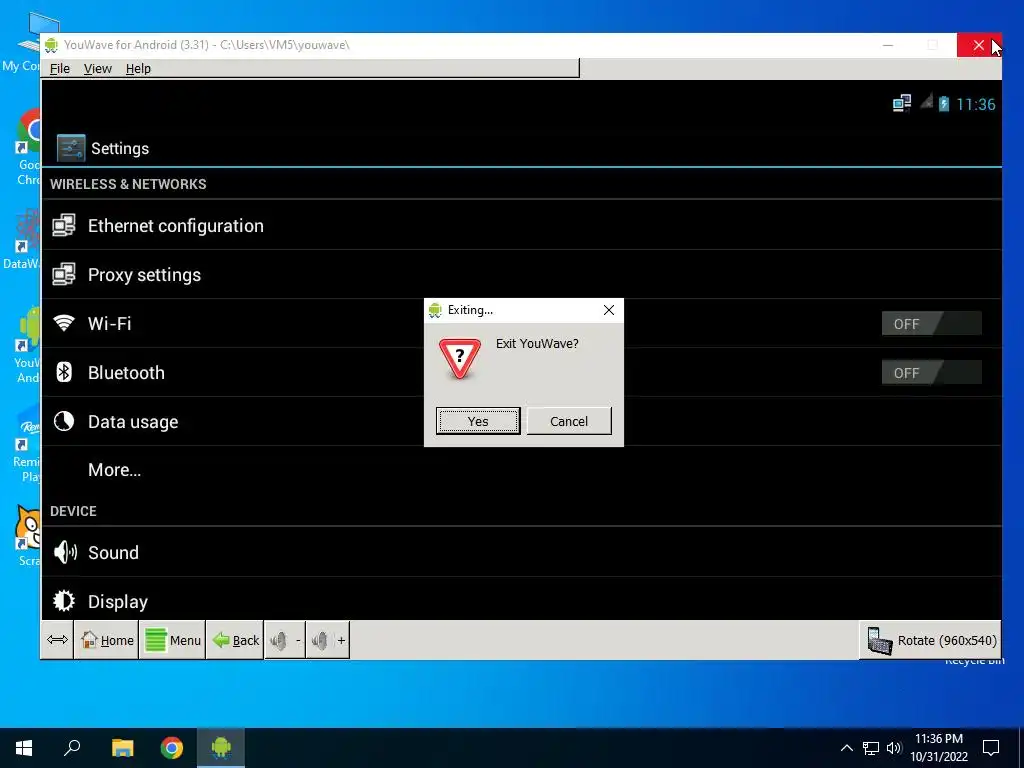The image size is (1024, 768).
Task: Open File Explorer from taskbar
Action: point(122,748)
